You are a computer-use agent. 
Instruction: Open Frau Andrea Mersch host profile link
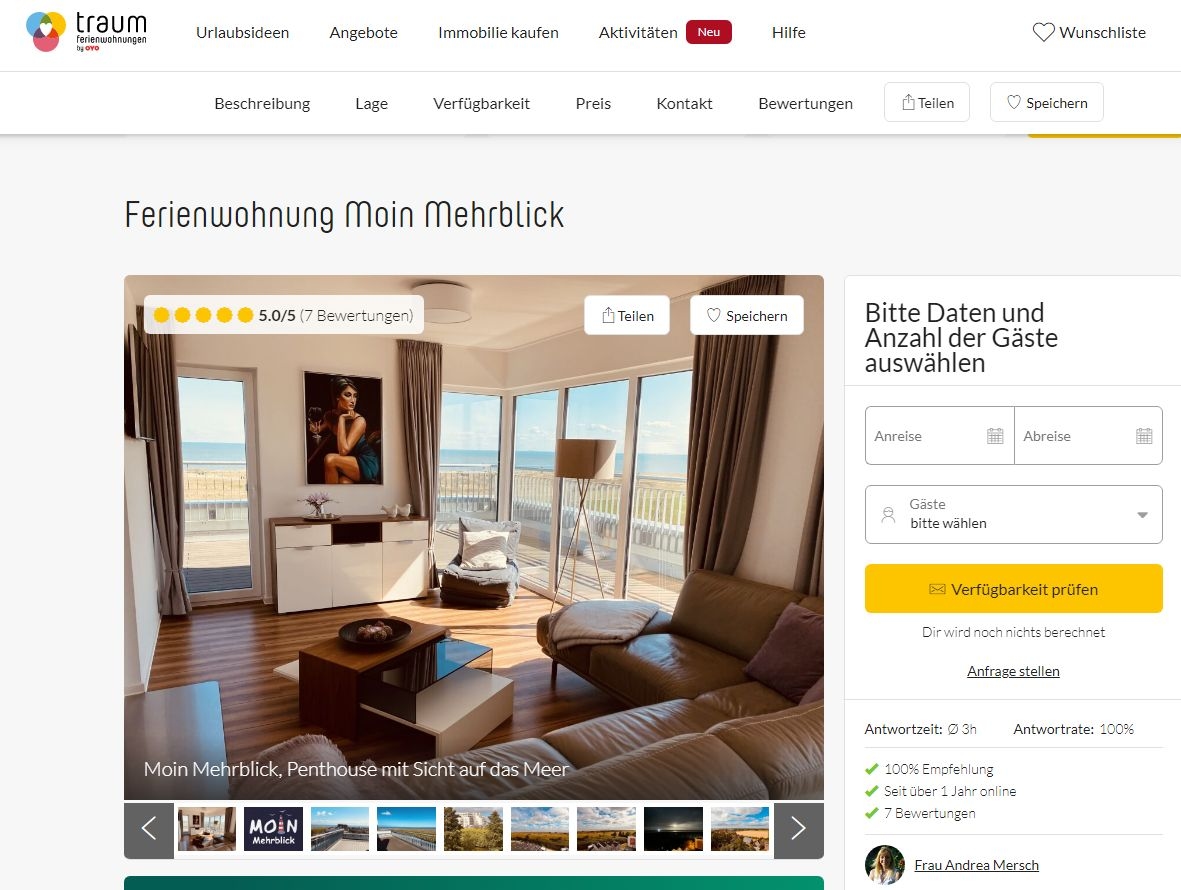976,865
